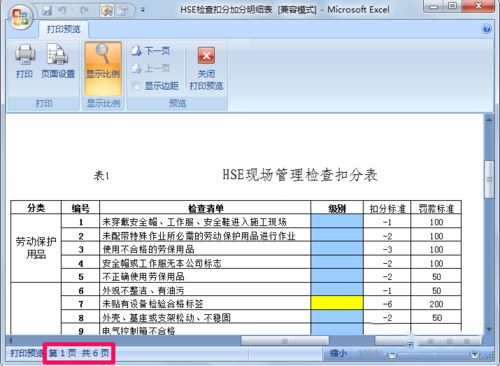Expand the Customize Quick Access Toolbar arrow
Image resolution: width=500 pixels, height=366 pixels.
pos(143,10)
